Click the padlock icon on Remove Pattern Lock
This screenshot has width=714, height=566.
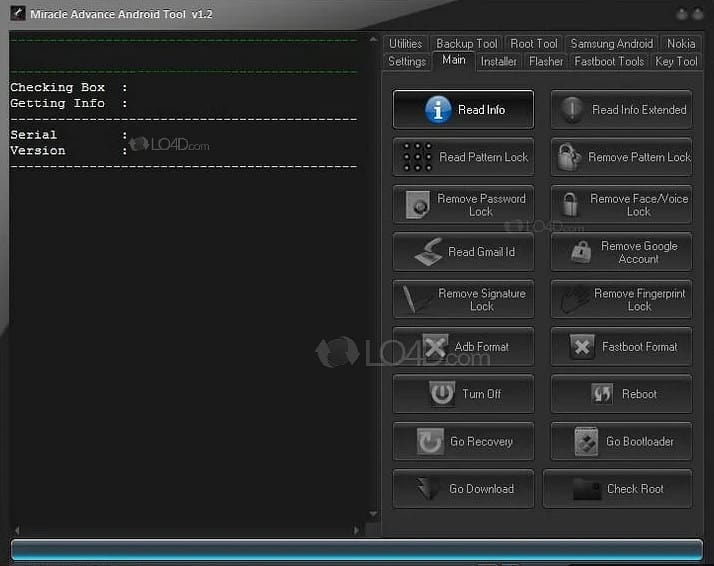pos(569,157)
